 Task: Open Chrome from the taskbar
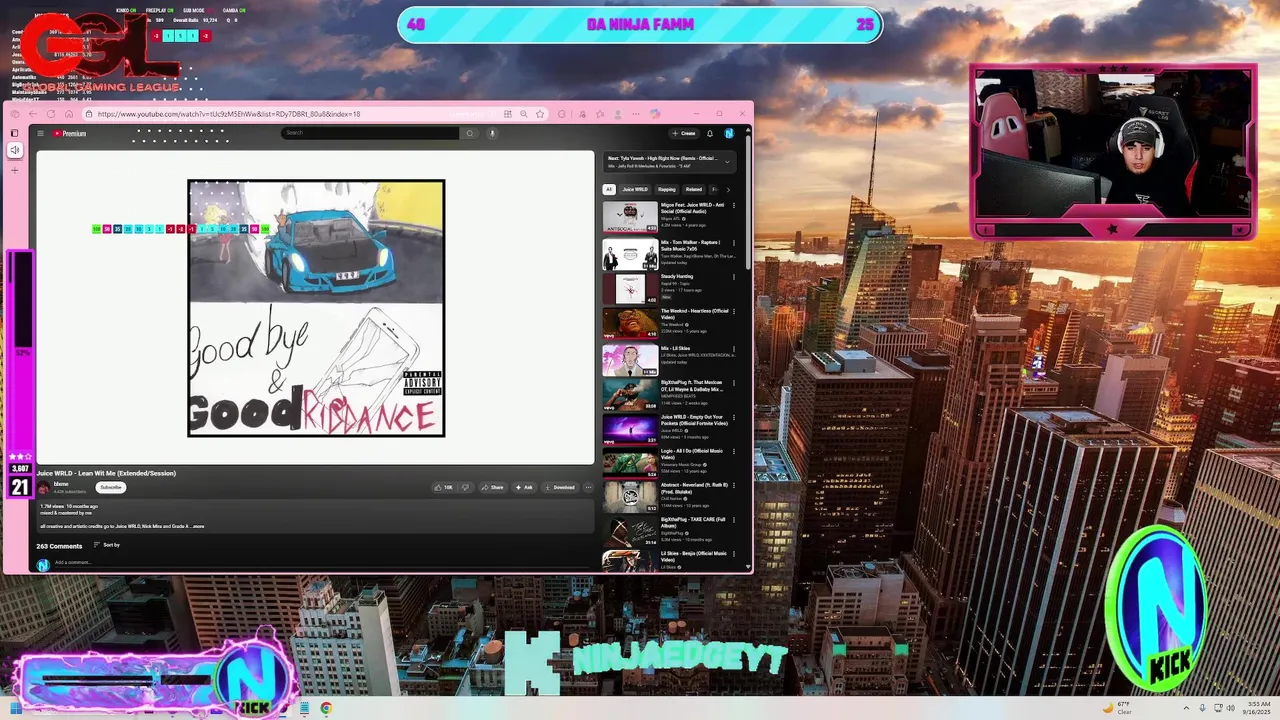tap(326, 708)
